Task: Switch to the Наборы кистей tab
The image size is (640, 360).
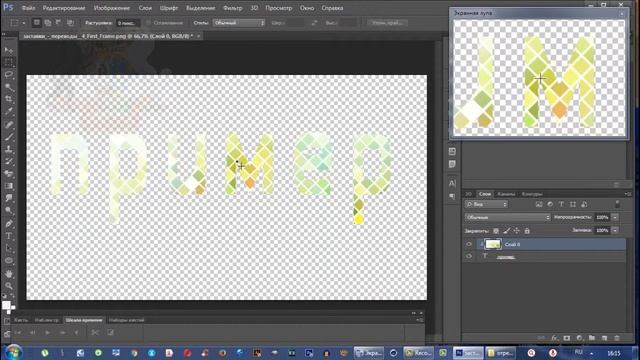Action: point(127,320)
